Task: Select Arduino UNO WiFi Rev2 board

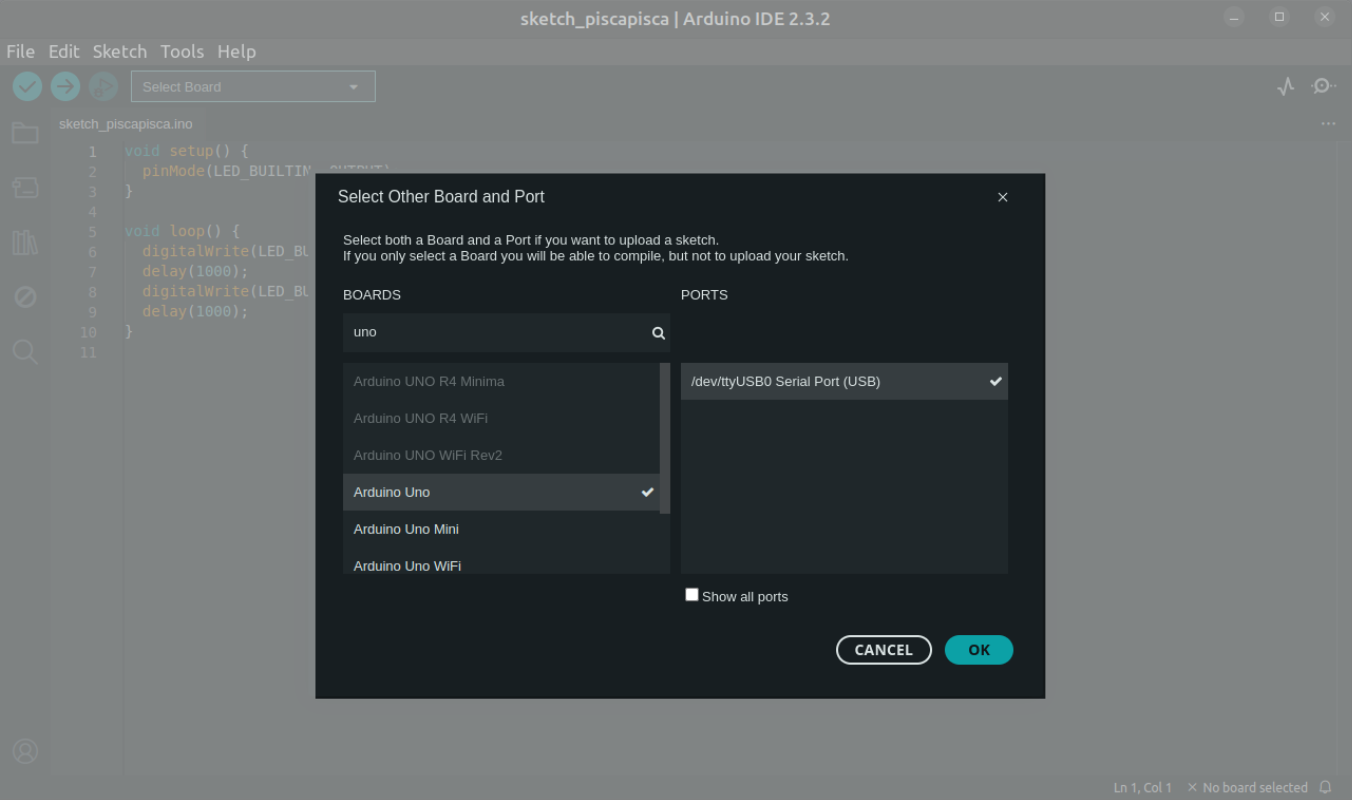Action: point(501,455)
